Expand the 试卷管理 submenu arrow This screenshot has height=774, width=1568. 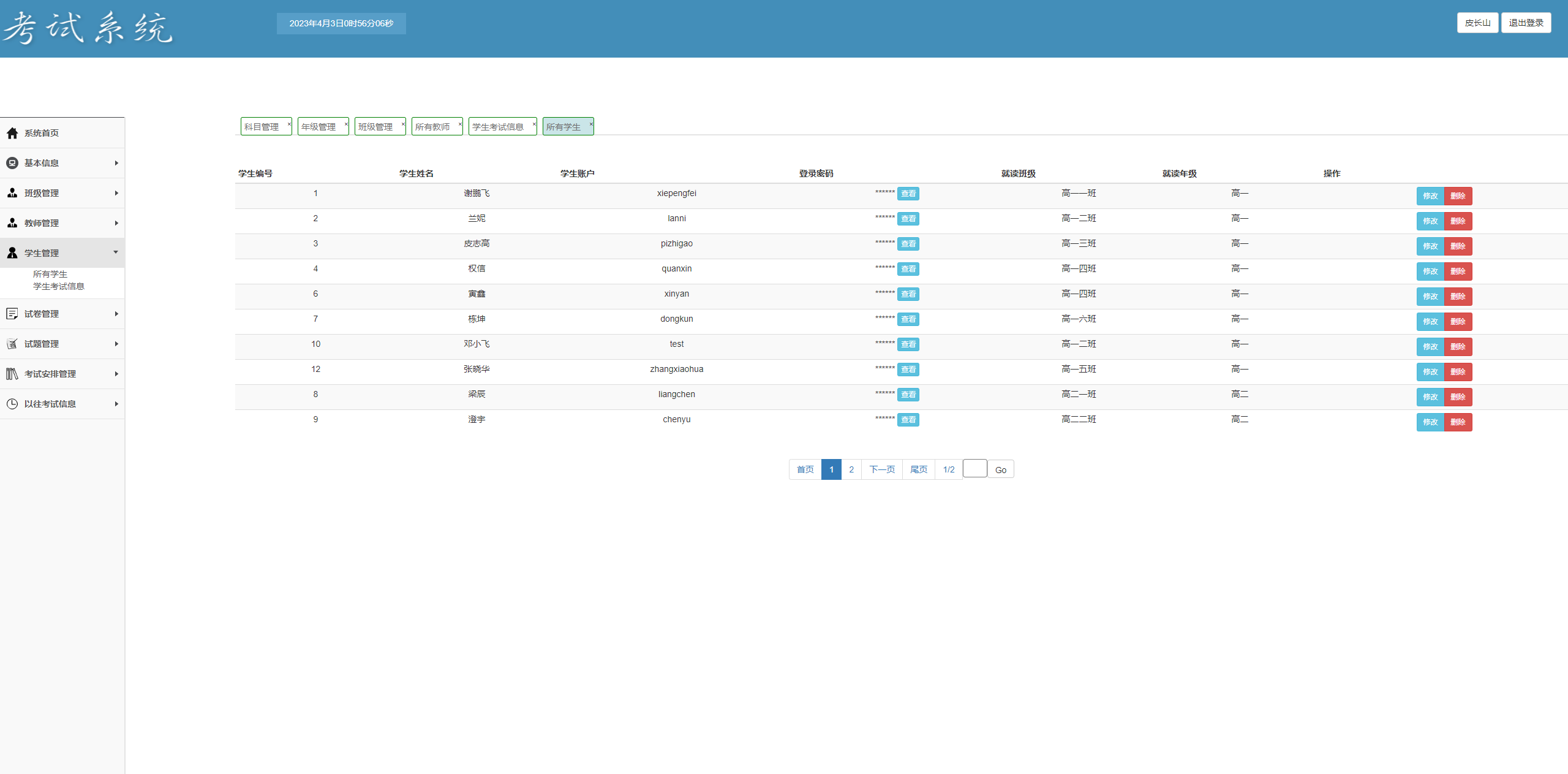pos(116,314)
